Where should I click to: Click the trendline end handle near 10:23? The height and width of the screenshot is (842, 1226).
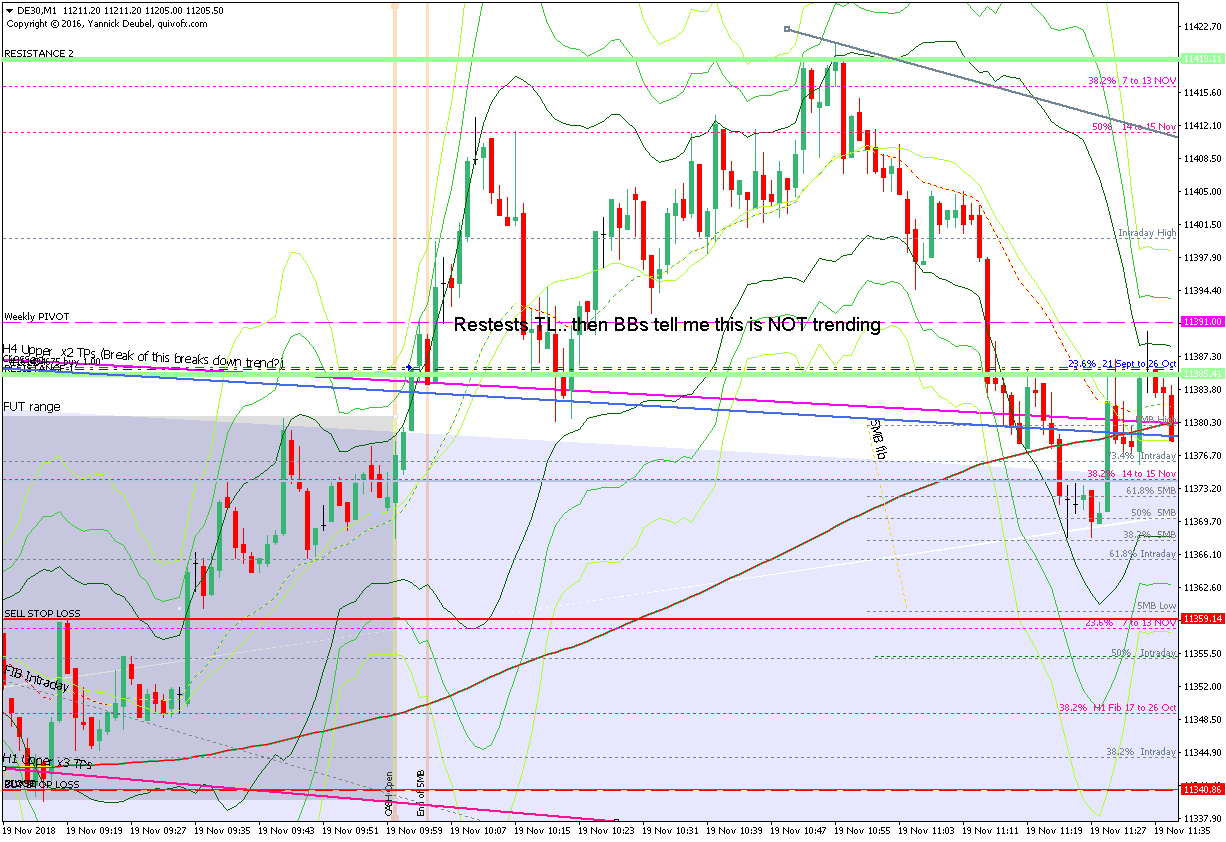pyautogui.click(x=616, y=821)
